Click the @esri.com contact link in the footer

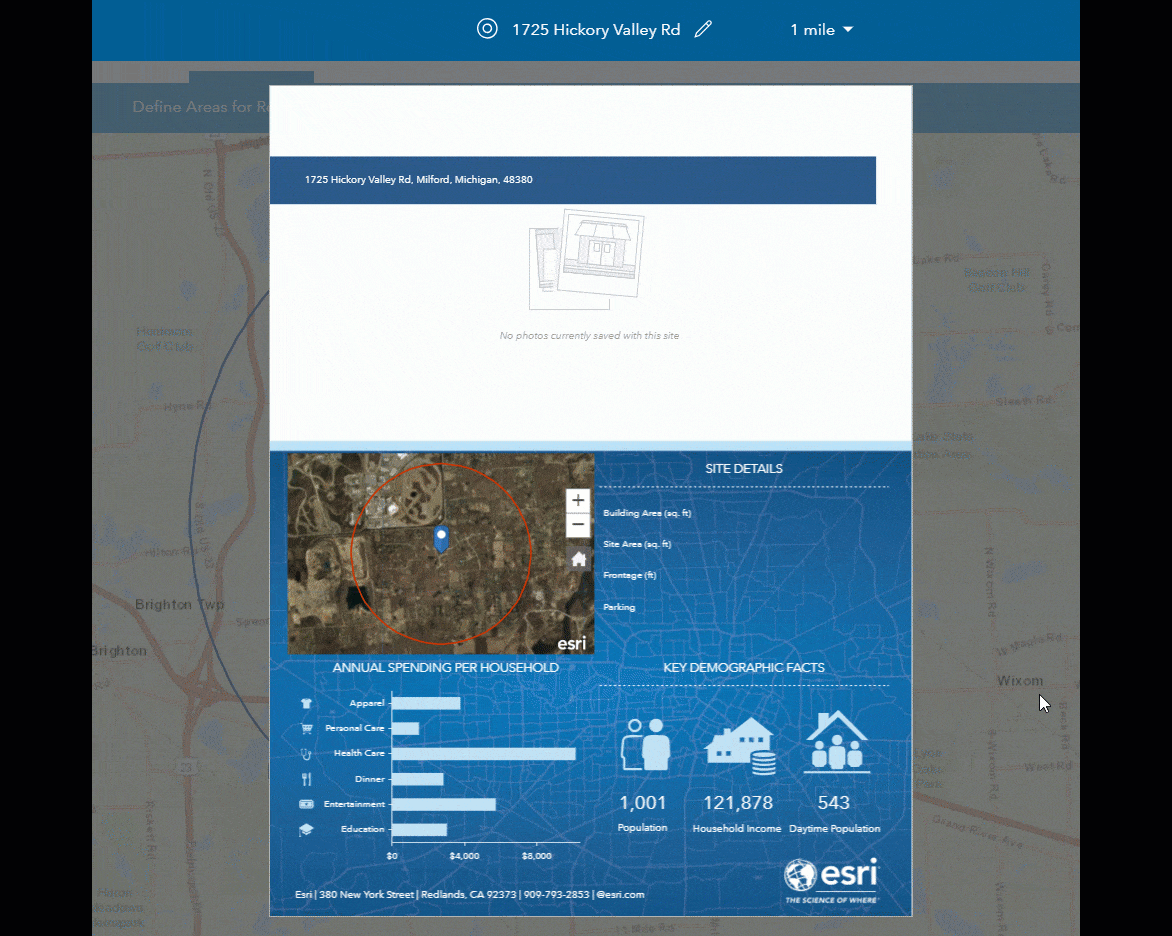pos(618,894)
